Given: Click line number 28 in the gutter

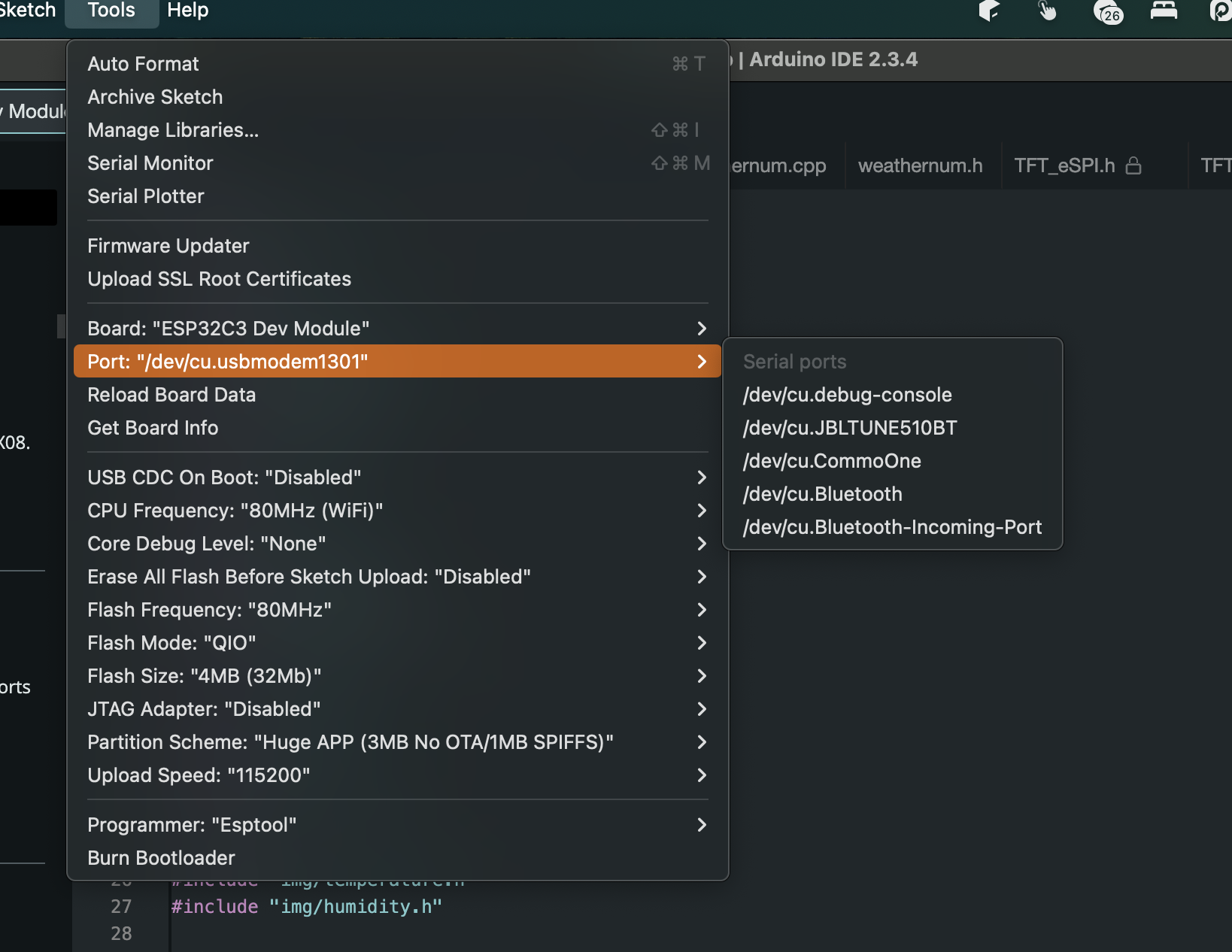Looking at the screenshot, I should (121, 934).
